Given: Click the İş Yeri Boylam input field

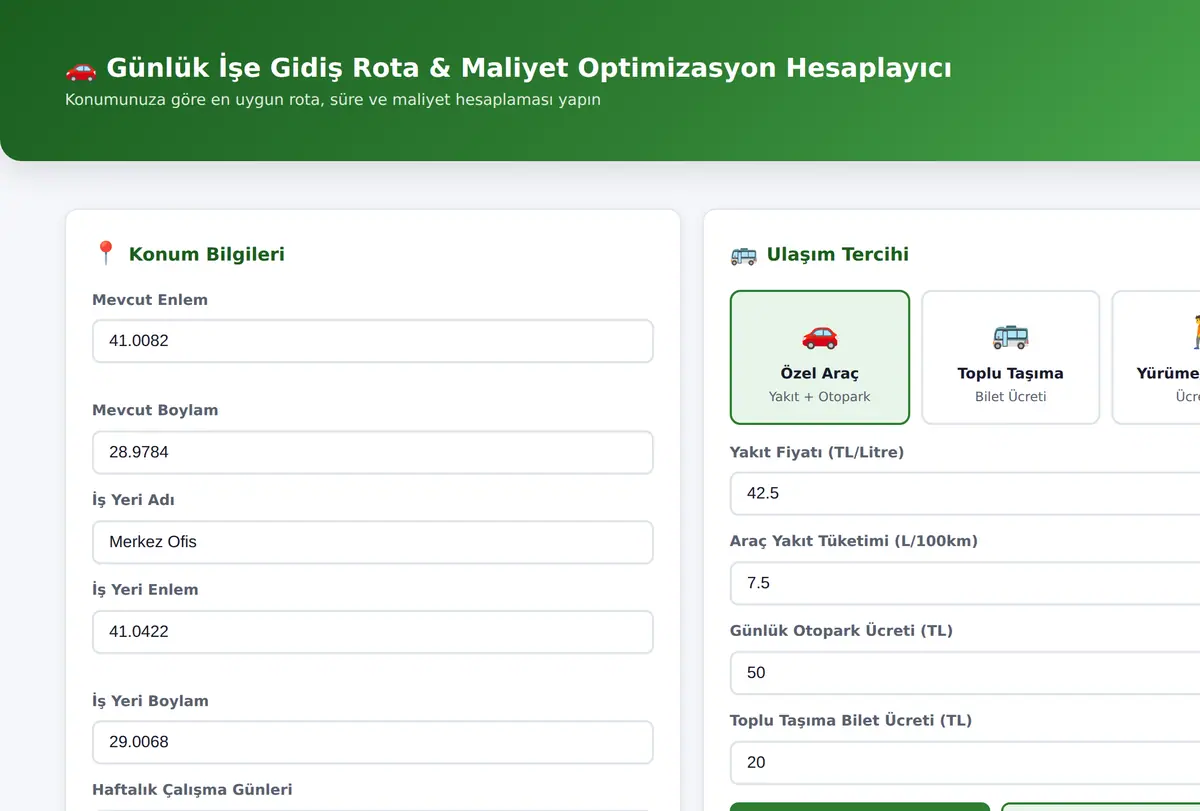Looking at the screenshot, I should [373, 742].
